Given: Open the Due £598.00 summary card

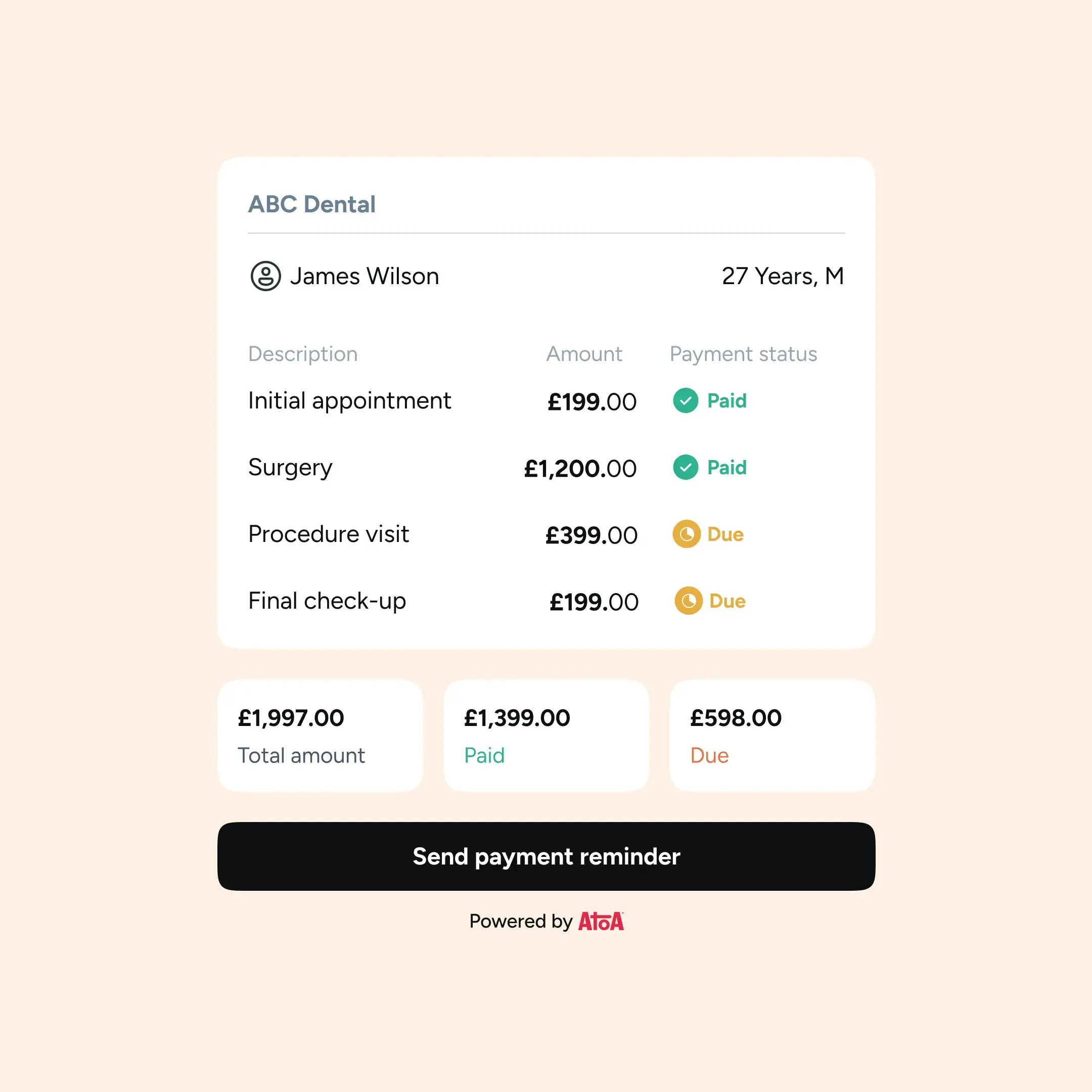Looking at the screenshot, I should pyautogui.click(x=772, y=736).
